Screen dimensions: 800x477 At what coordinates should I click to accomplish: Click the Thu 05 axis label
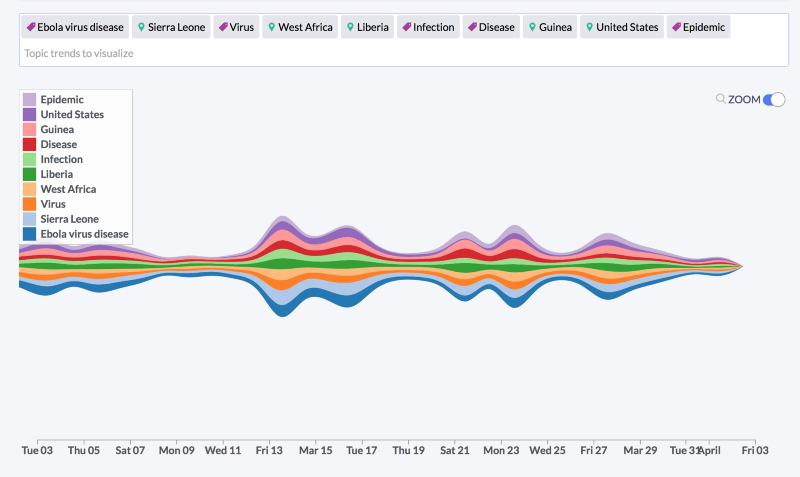coord(84,450)
